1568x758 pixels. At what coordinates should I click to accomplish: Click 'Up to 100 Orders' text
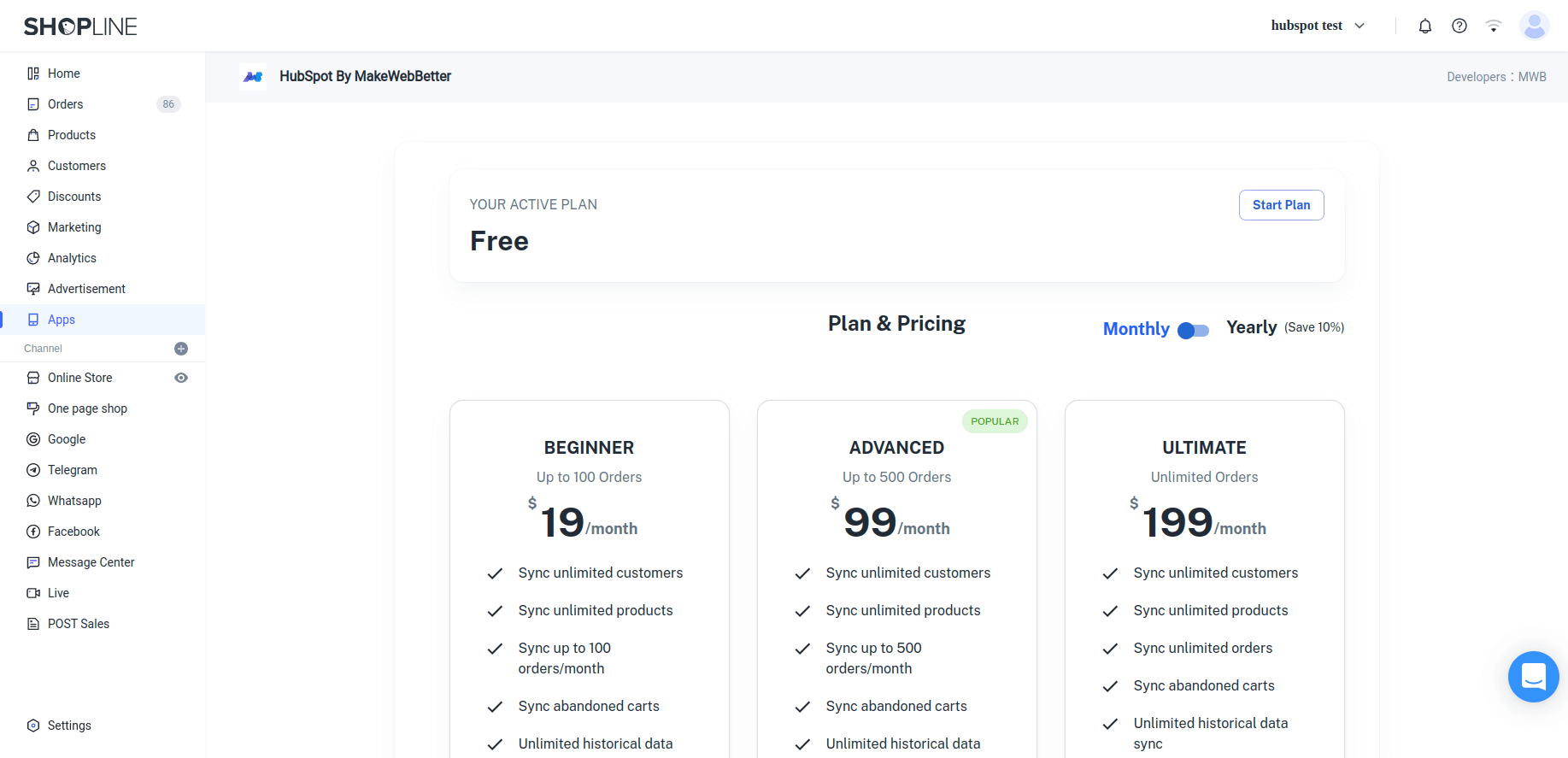[x=589, y=477]
